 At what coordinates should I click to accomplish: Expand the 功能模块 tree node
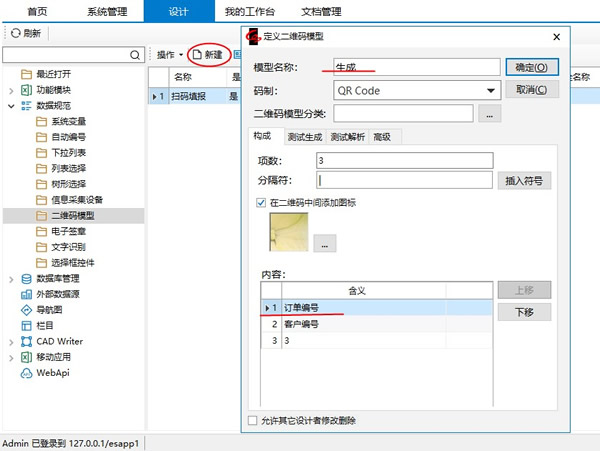coord(11,90)
